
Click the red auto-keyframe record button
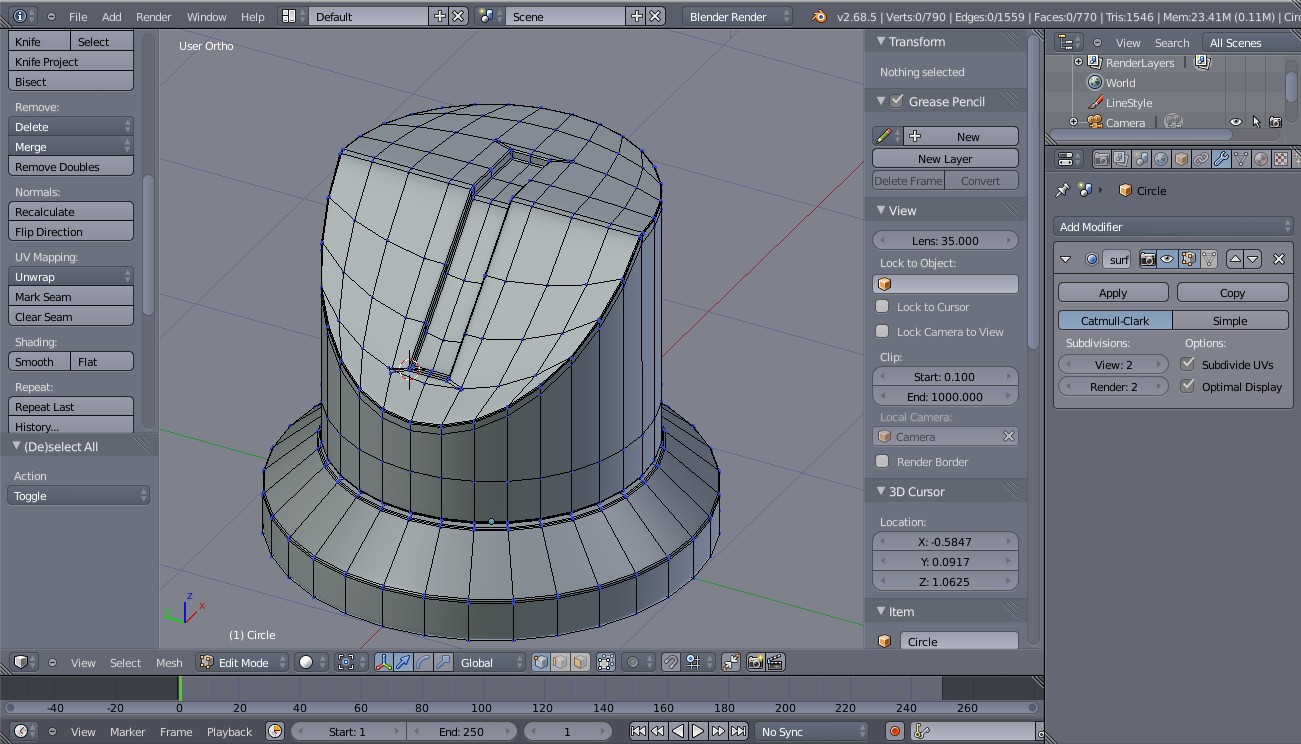(895, 732)
